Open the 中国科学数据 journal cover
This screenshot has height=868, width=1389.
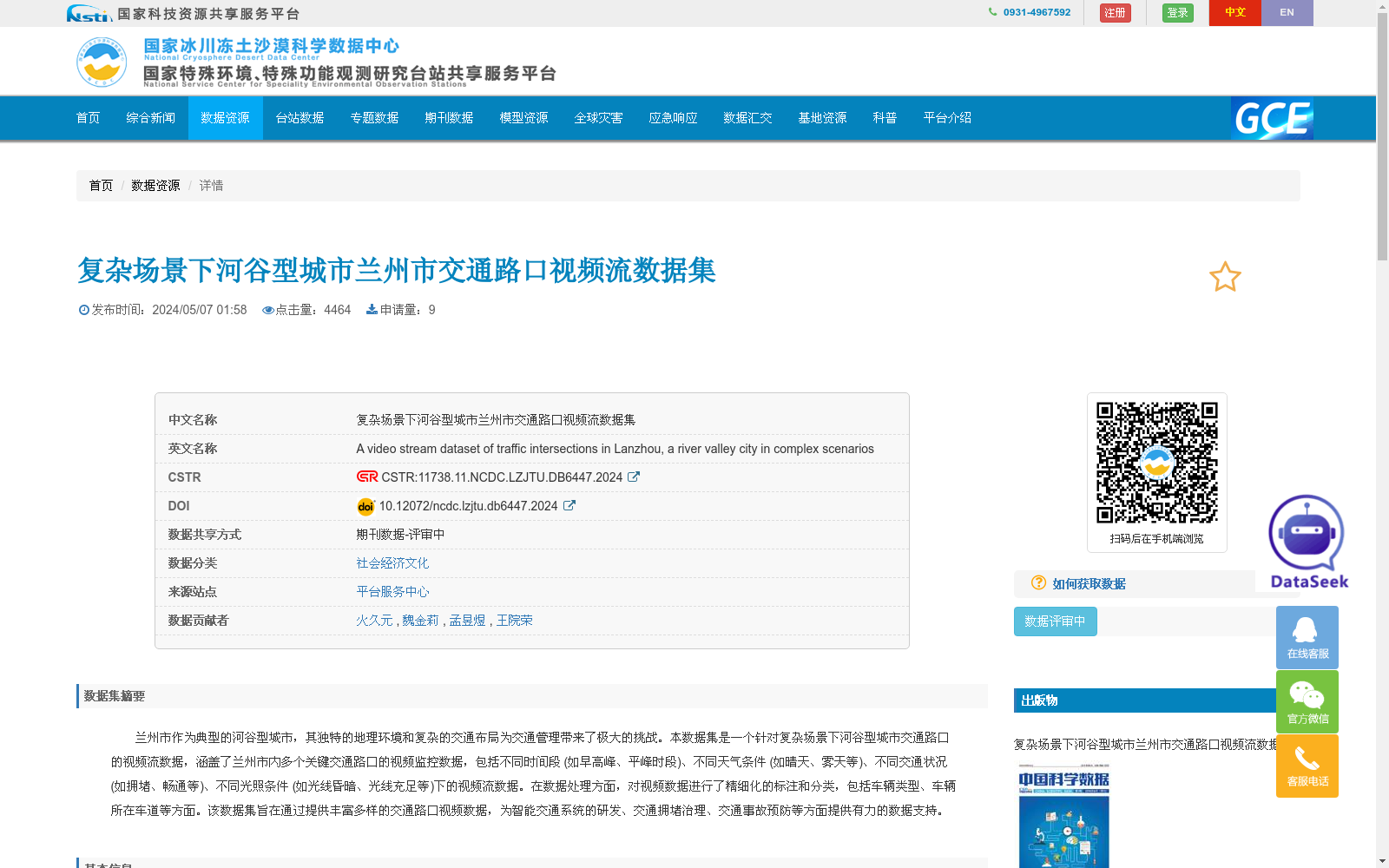pyautogui.click(x=1063, y=816)
